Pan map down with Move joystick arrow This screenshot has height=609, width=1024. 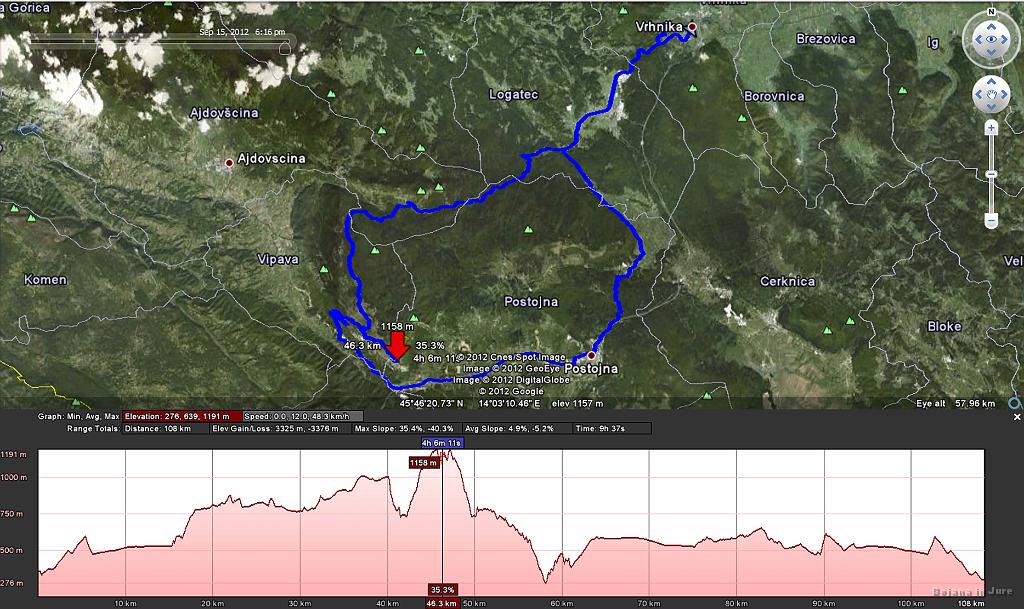point(991,108)
